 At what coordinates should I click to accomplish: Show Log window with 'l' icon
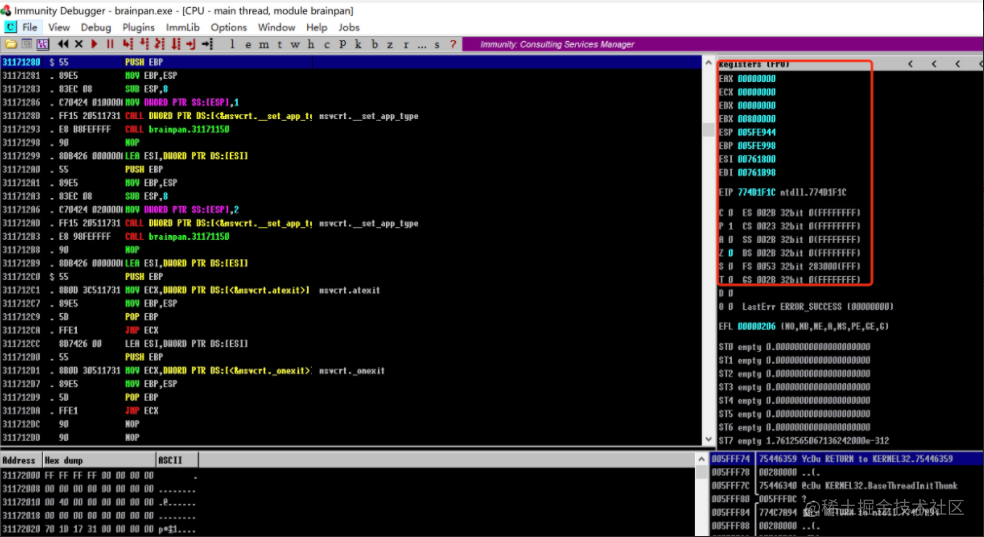[232, 44]
